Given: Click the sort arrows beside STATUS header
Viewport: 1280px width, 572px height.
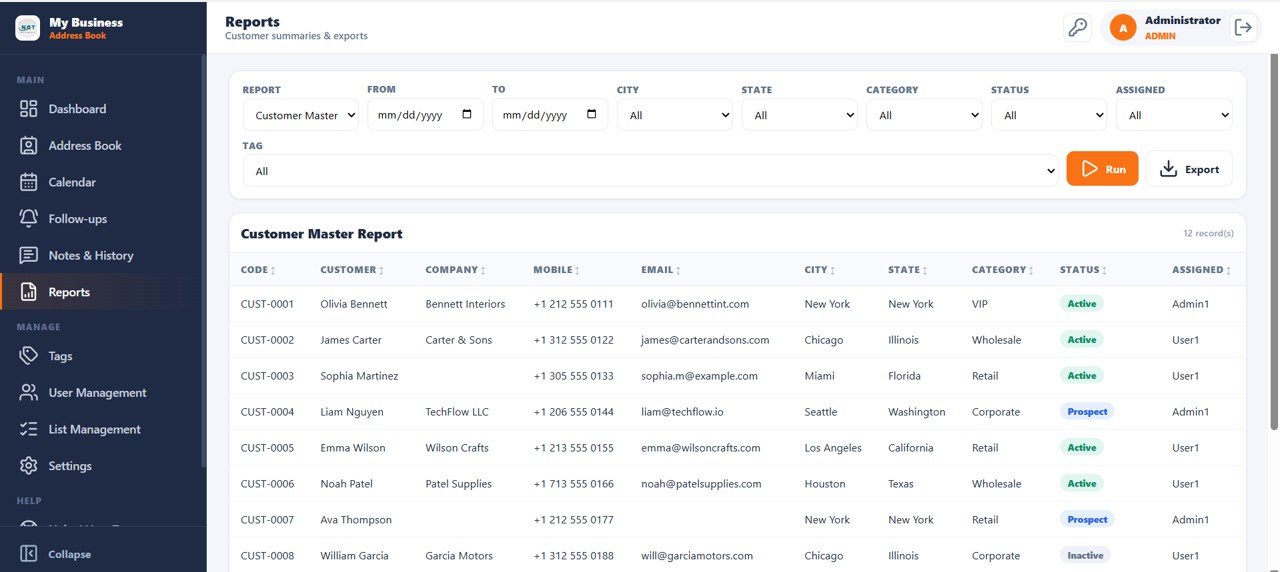Looking at the screenshot, I should (x=1104, y=271).
